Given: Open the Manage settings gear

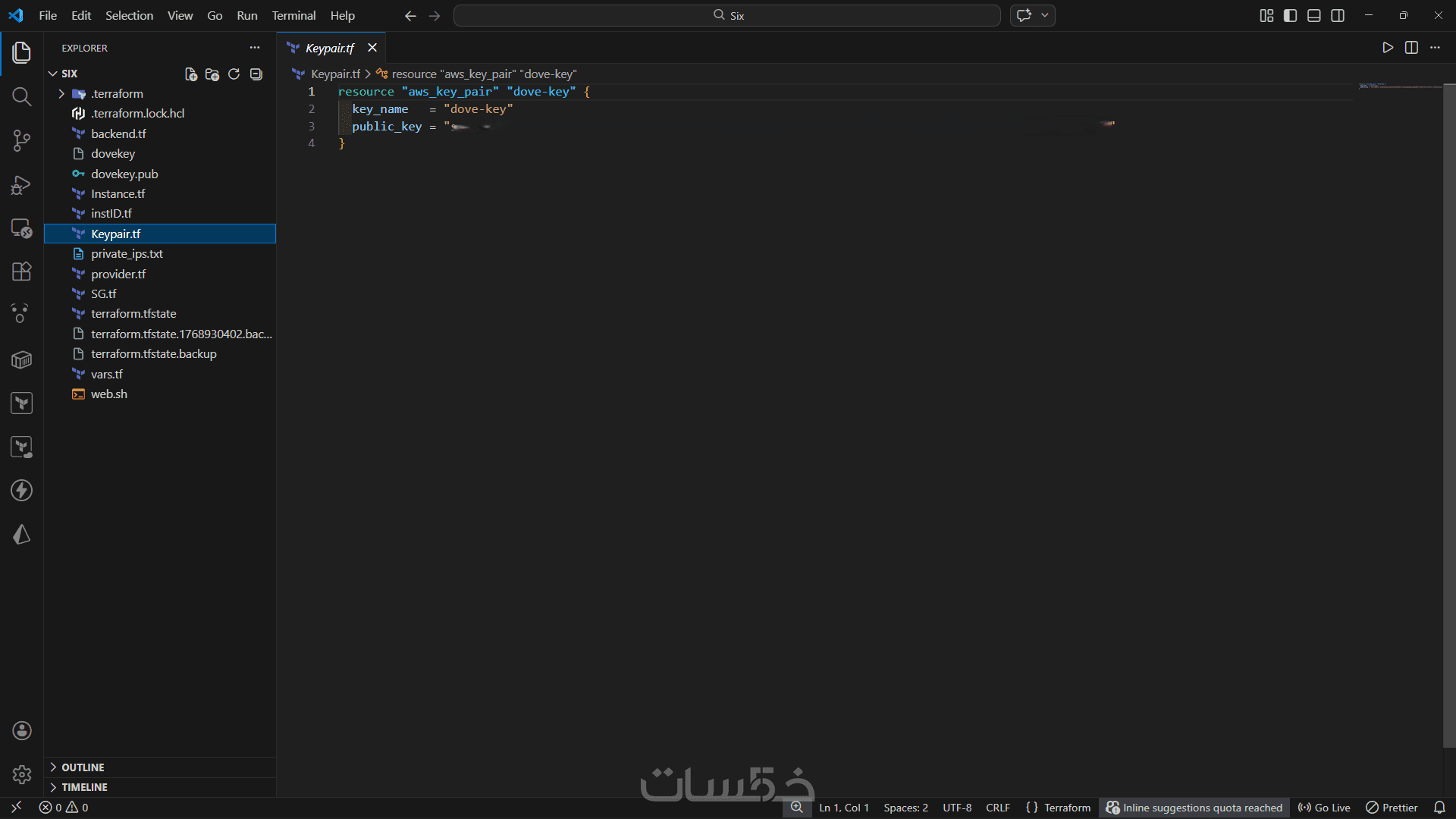Looking at the screenshot, I should click(x=21, y=774).
